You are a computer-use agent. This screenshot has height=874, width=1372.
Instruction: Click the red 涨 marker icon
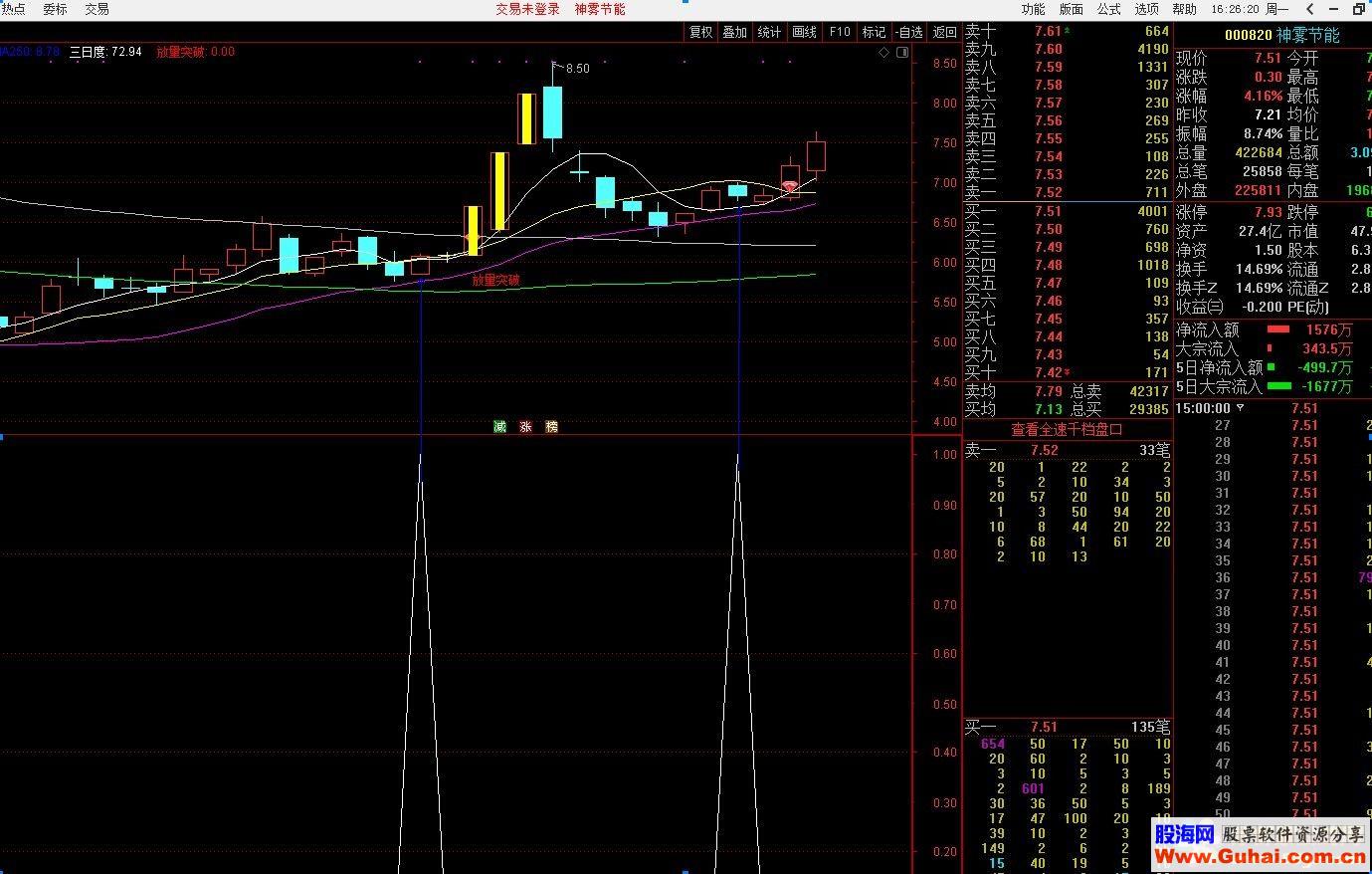(x=525, y=427)
